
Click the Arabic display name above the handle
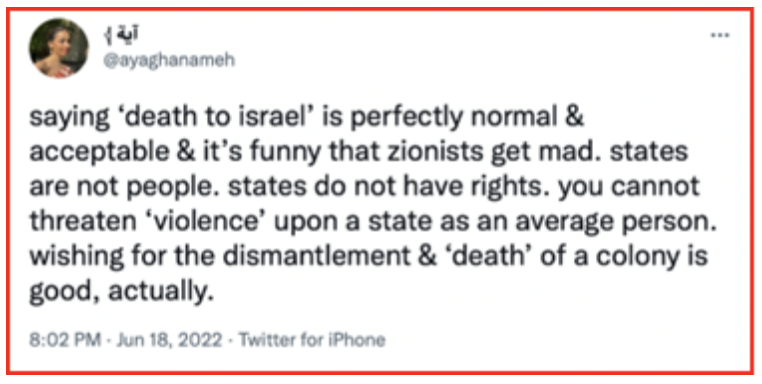click(x=121, y=35)
